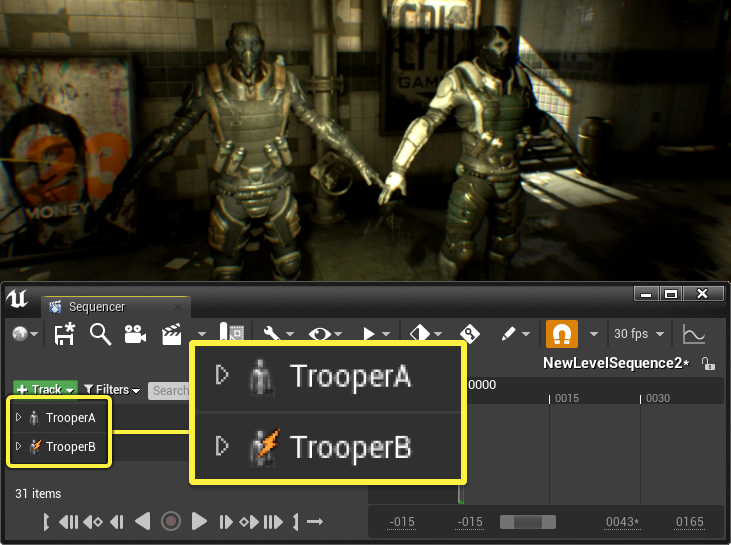Click the magnifier Find in Content Browser icon
731x545 pixels.
pos(100,334)
